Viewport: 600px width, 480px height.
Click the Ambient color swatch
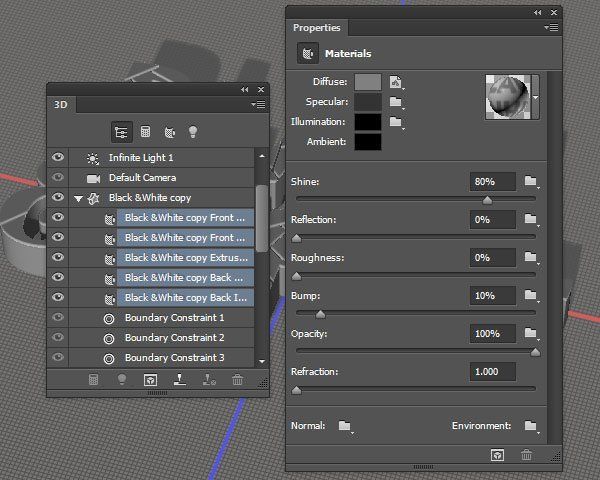click(368, 142)
